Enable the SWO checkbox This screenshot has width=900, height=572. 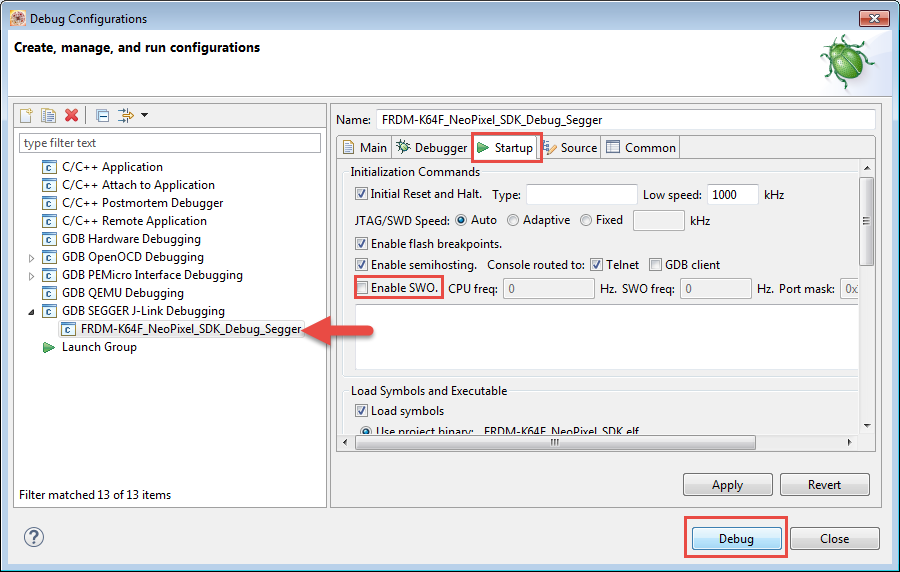[362, 288]
